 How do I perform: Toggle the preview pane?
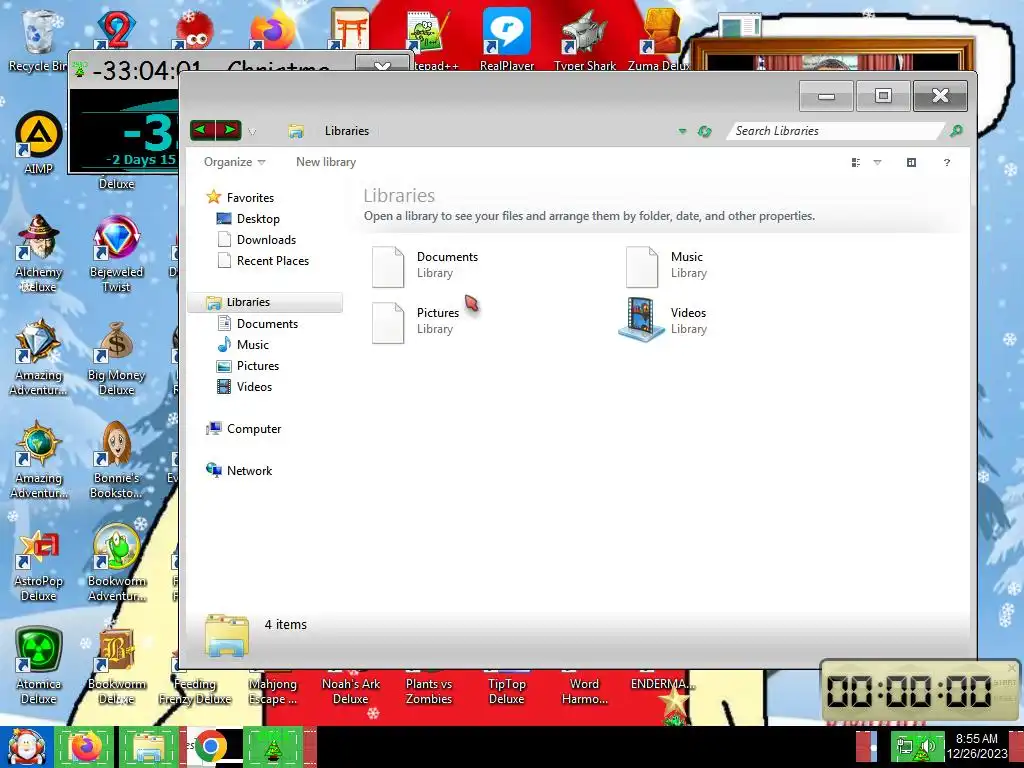pyautogui.click(x=912, y=163)
